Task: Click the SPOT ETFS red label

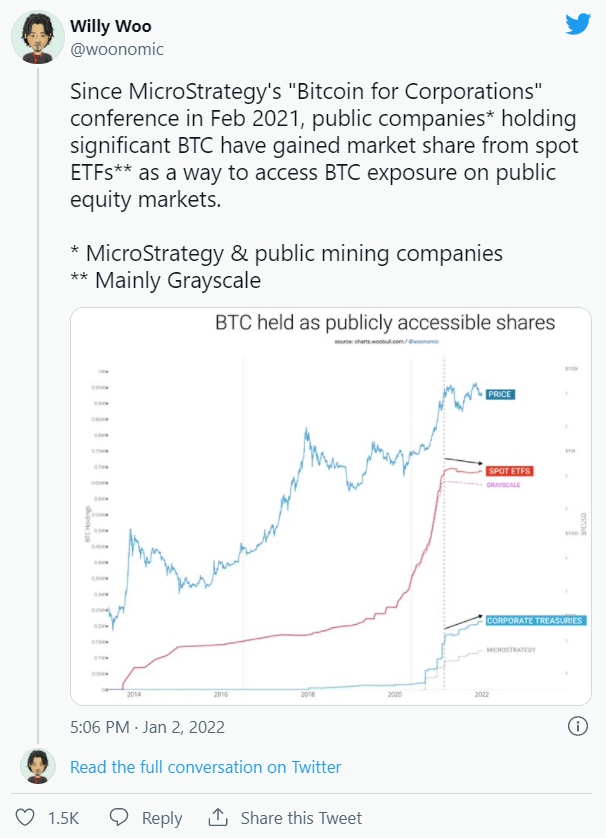Action: [x=509, y=469]
